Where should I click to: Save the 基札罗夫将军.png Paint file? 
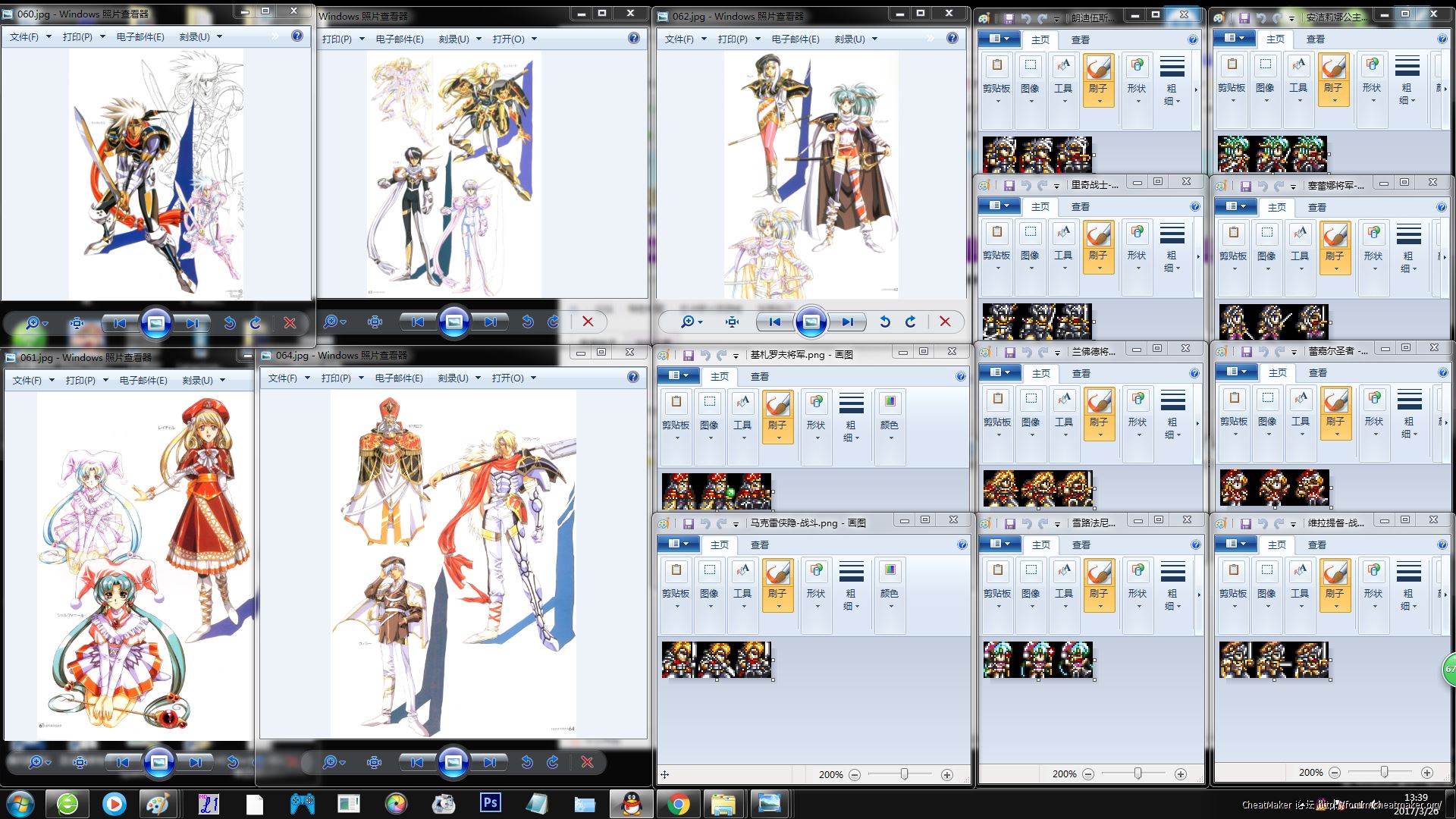689,355
